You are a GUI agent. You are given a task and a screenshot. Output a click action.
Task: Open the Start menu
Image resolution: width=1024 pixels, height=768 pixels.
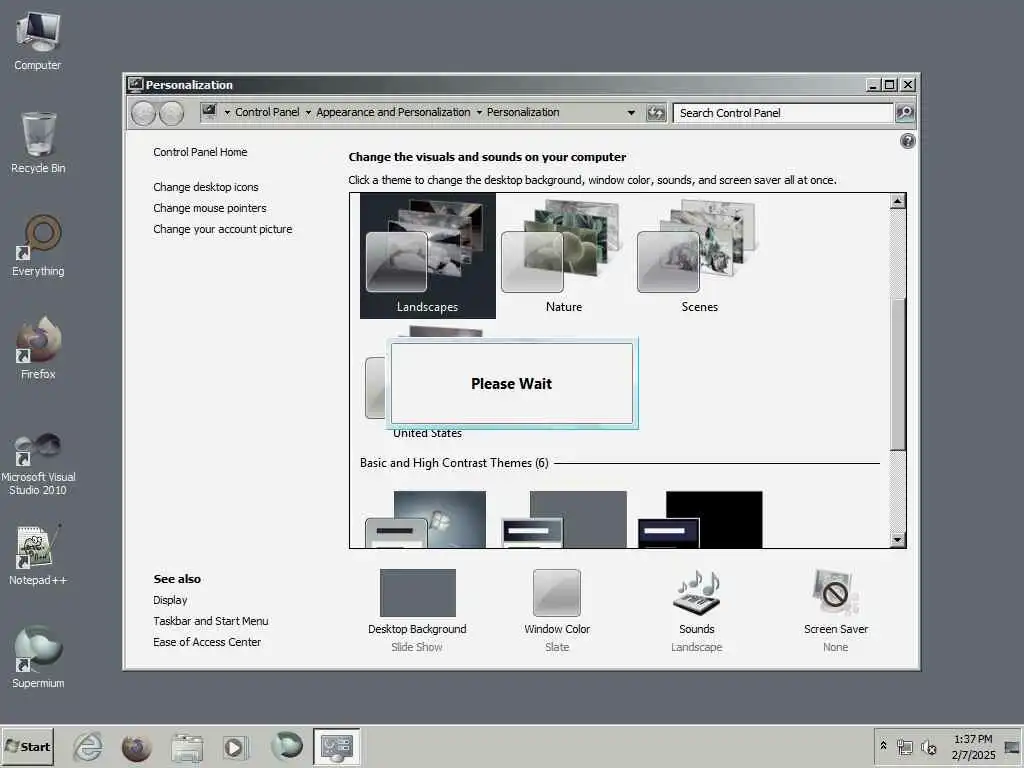[27, 746]
